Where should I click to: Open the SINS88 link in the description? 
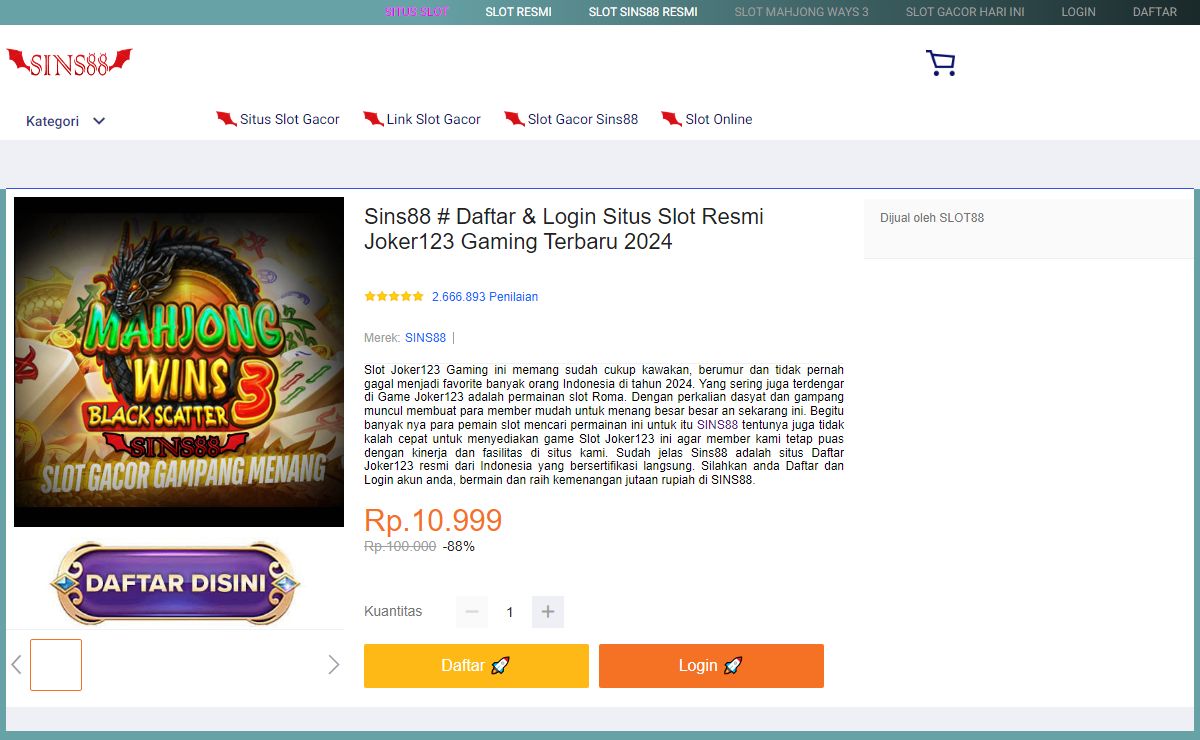pyautogui.click(x=718, y=424)
